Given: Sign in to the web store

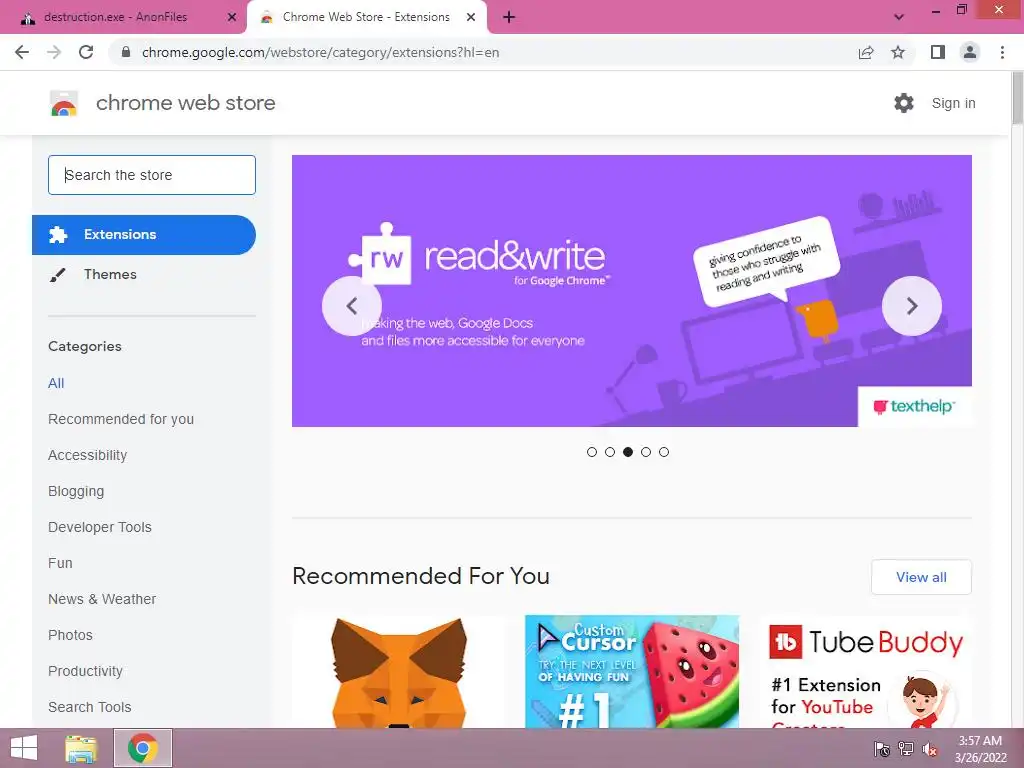Looking at the screenshot, I should point(953,103).
